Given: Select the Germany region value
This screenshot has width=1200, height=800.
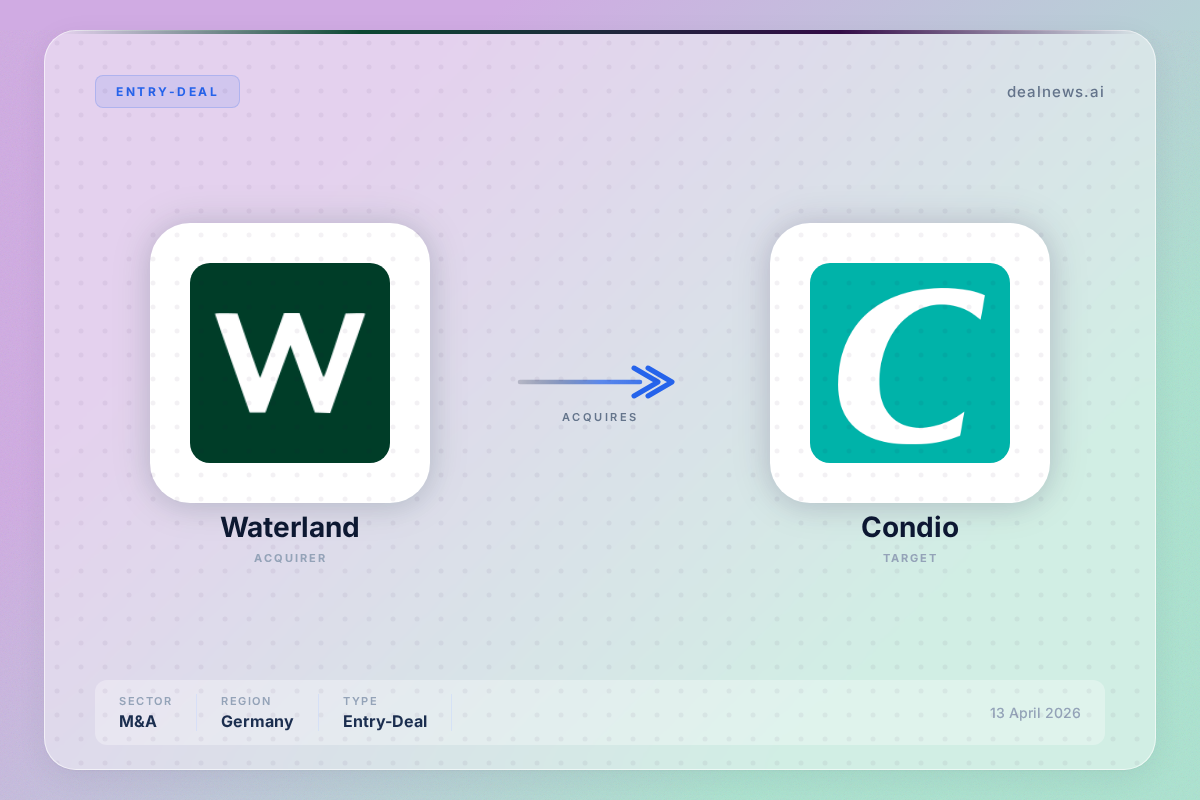Looking at the screenshot, I should coord(257,721).
